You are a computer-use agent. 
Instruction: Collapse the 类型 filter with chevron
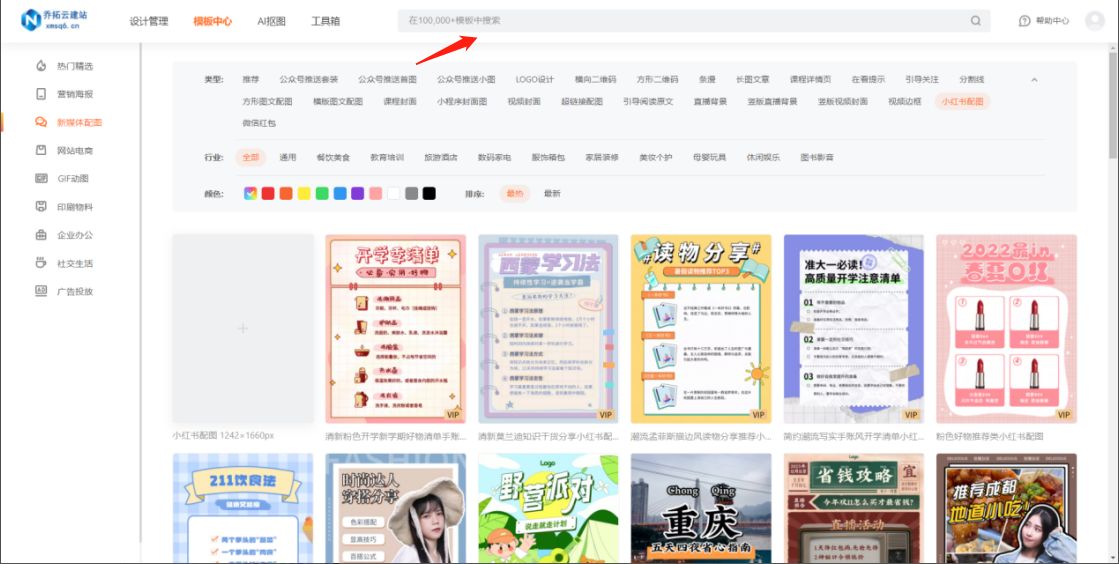pos(1034,79)
